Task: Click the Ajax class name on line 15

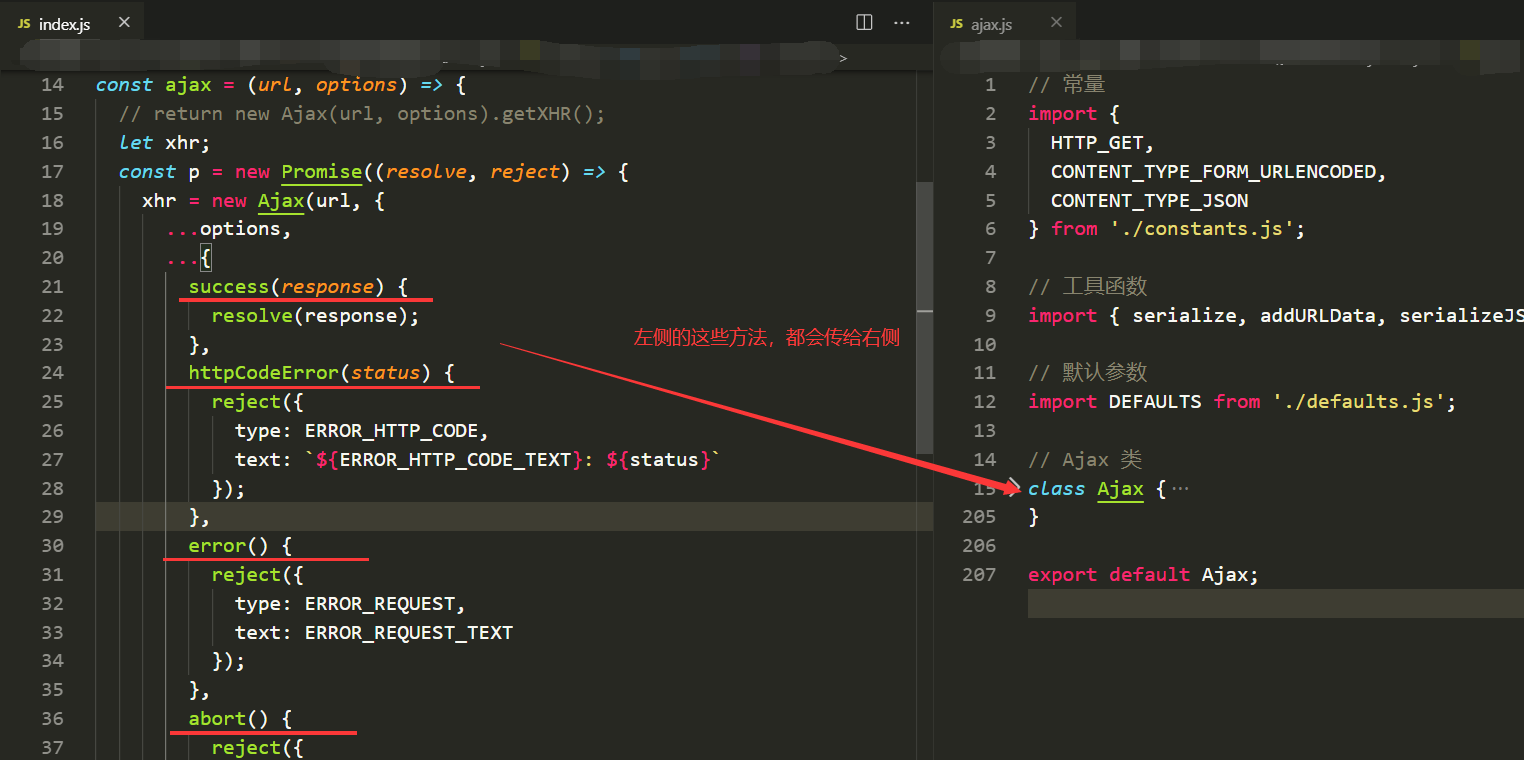Action: (1120, 489)
